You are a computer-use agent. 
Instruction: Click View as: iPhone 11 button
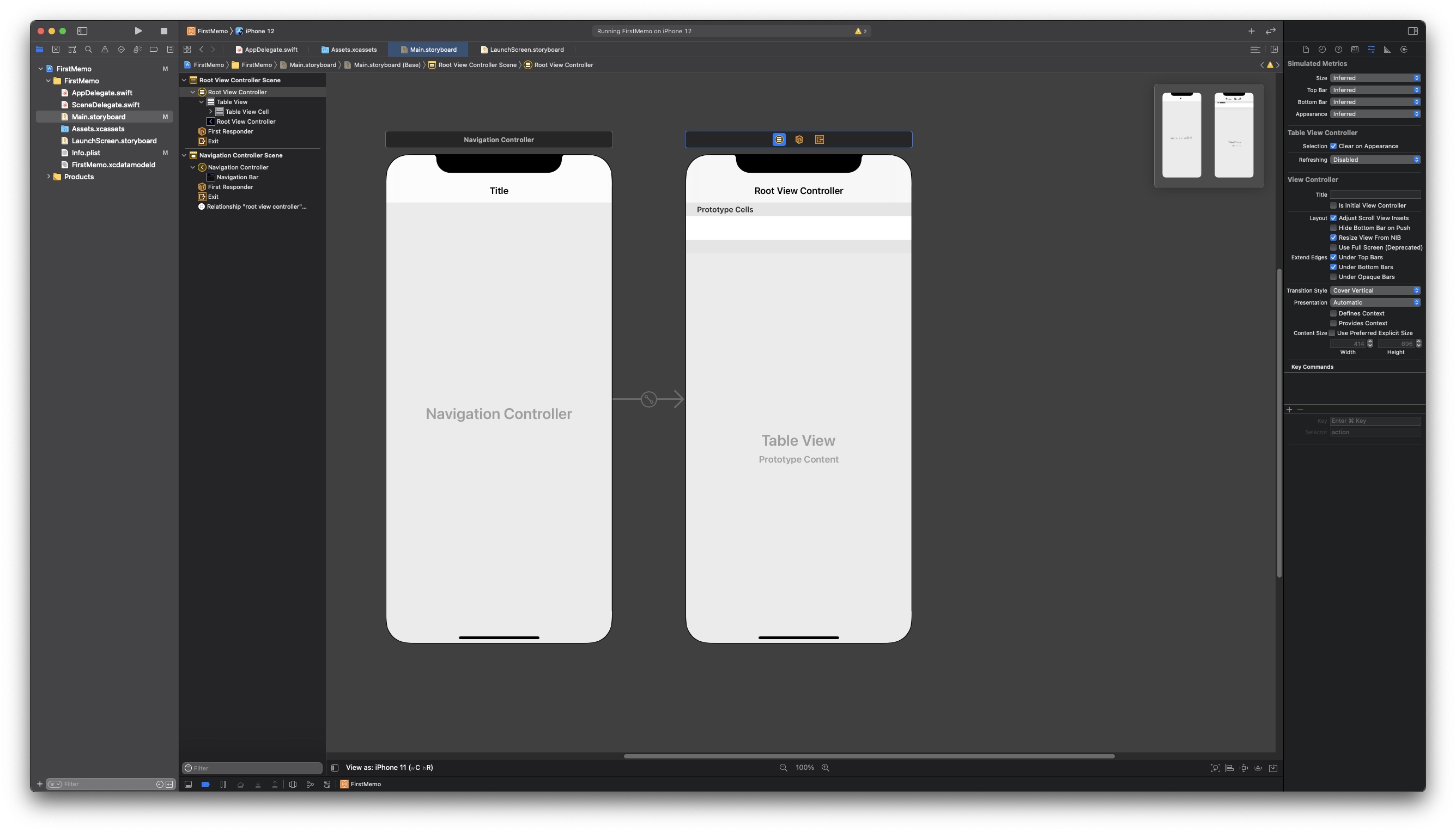pos(389,767)
